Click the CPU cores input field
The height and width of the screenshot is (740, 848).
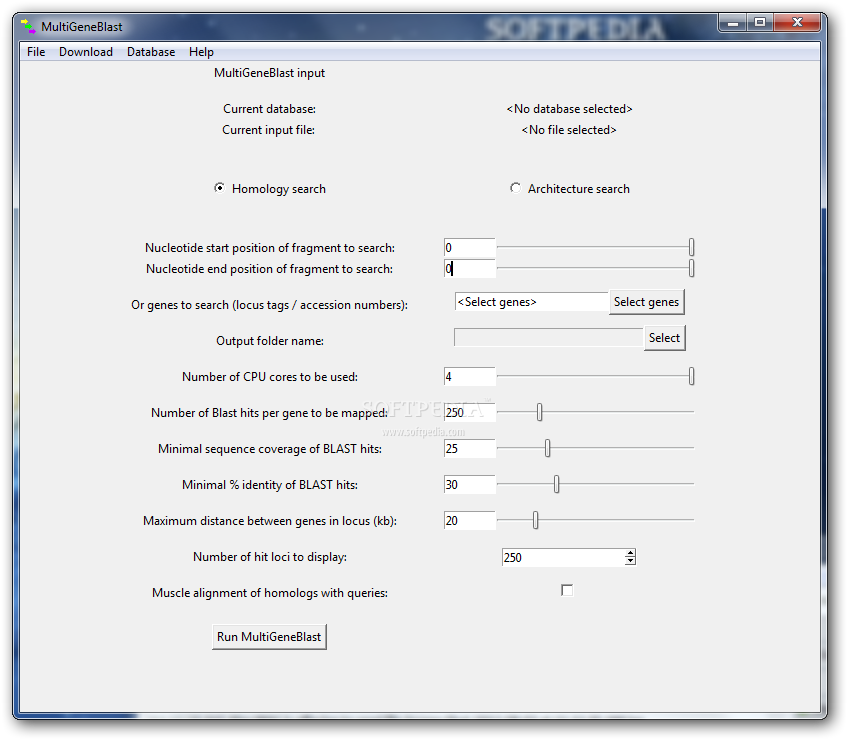(x=469, y=376)
